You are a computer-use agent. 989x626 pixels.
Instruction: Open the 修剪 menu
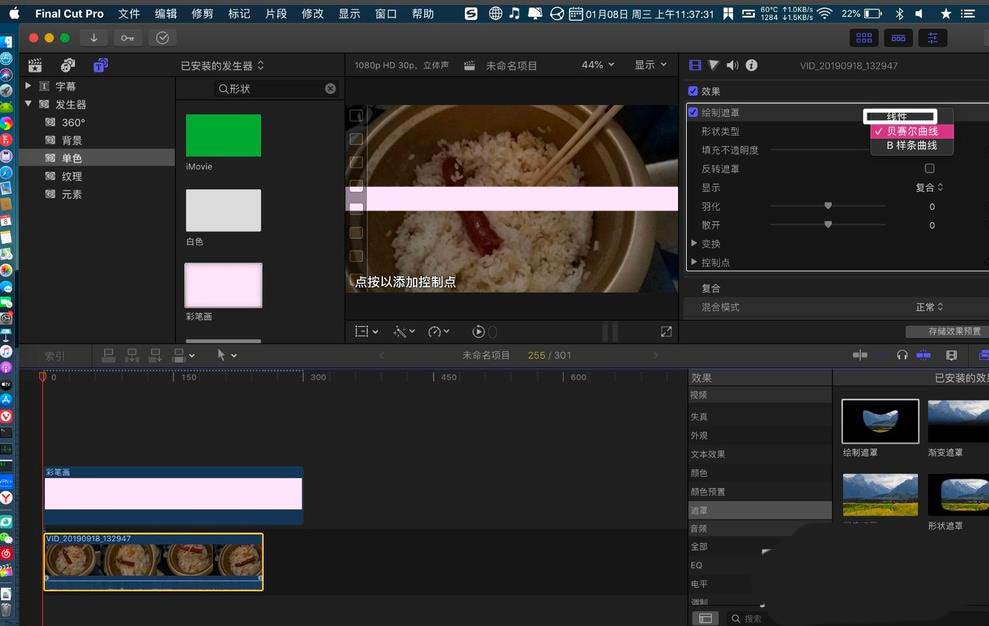[202, 13]
